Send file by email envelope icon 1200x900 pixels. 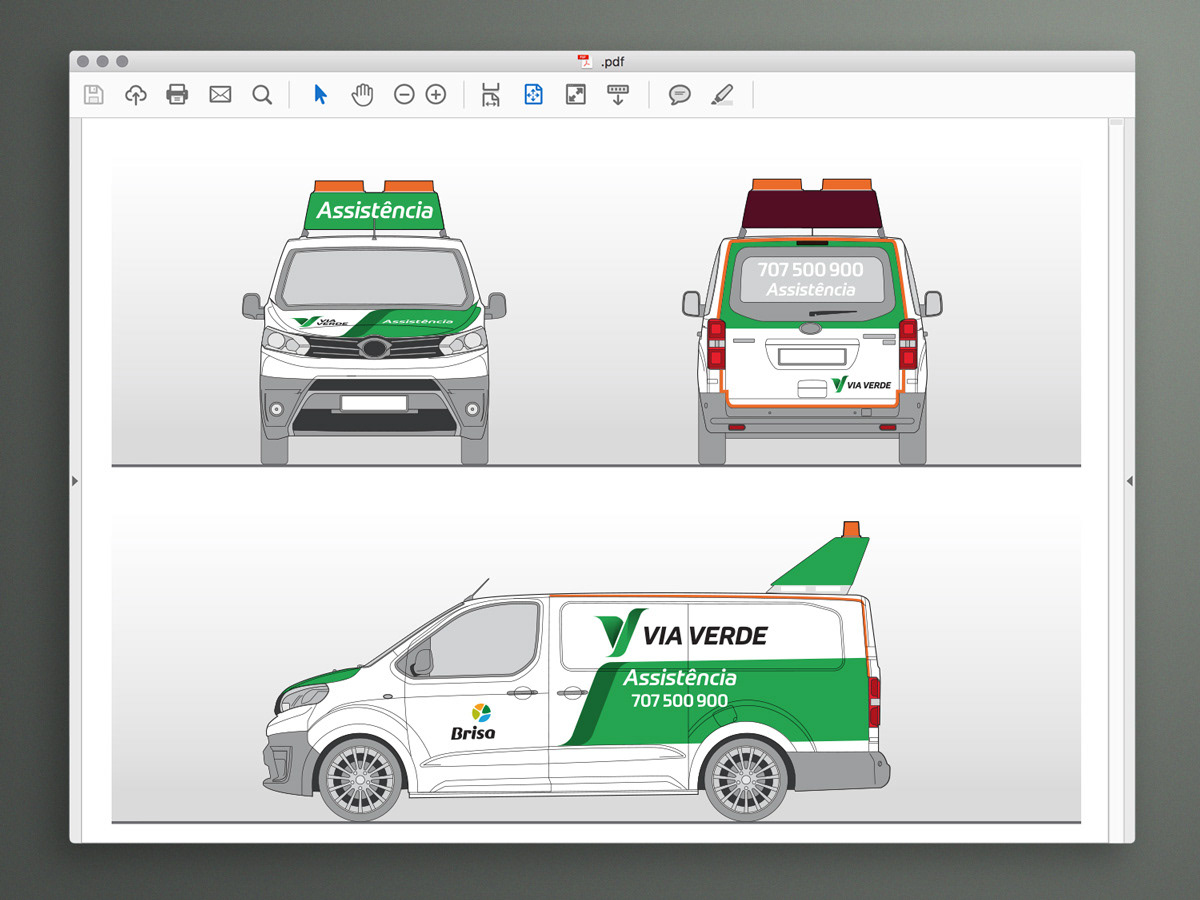click(x=220, y=95)
